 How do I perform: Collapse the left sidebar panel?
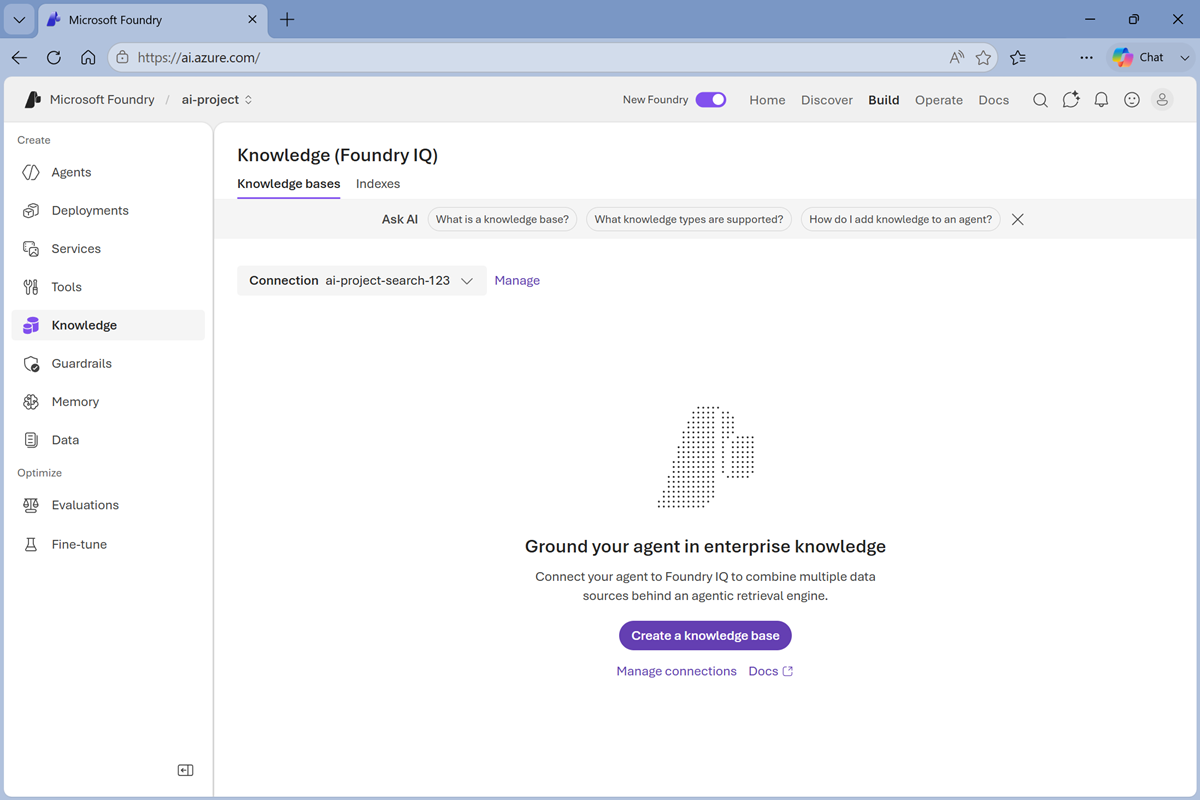coord(185,770)
